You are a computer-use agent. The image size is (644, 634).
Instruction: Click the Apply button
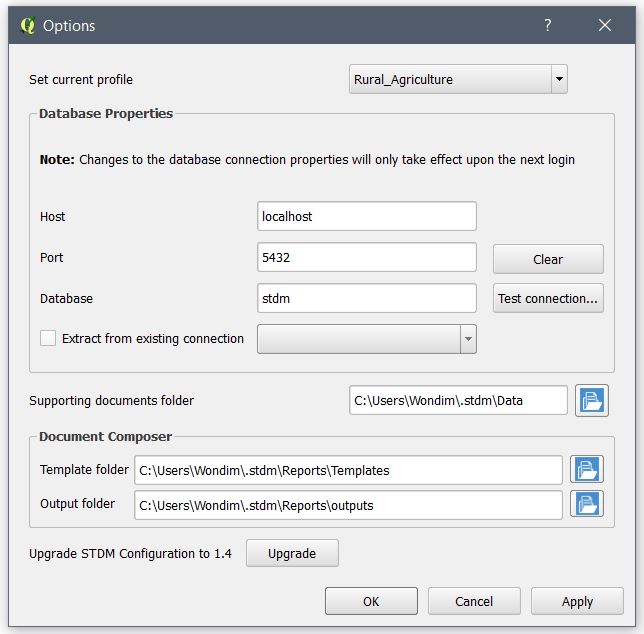click(577, 601)
